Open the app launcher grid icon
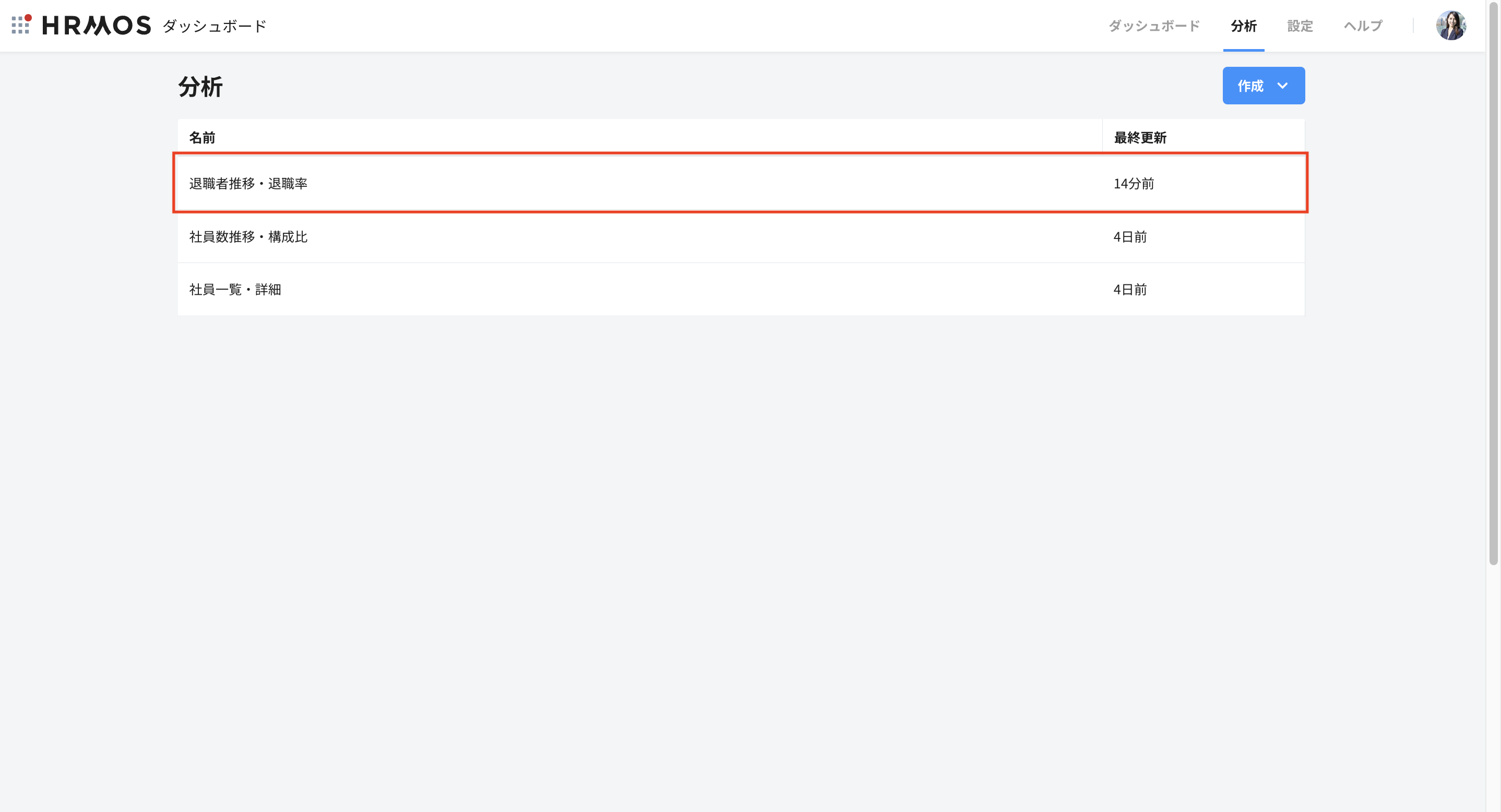This screenshot has width=1501, height=812. pos(21,25)
